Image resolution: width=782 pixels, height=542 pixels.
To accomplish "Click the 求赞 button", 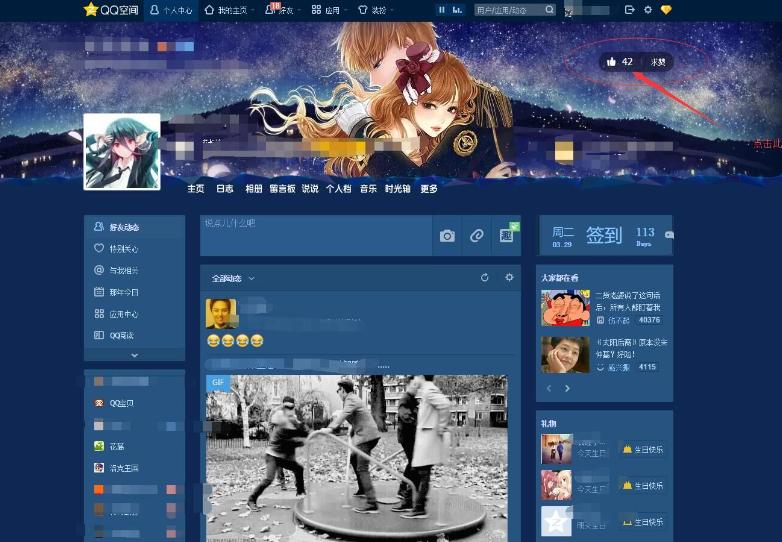I will pos(658,62).
